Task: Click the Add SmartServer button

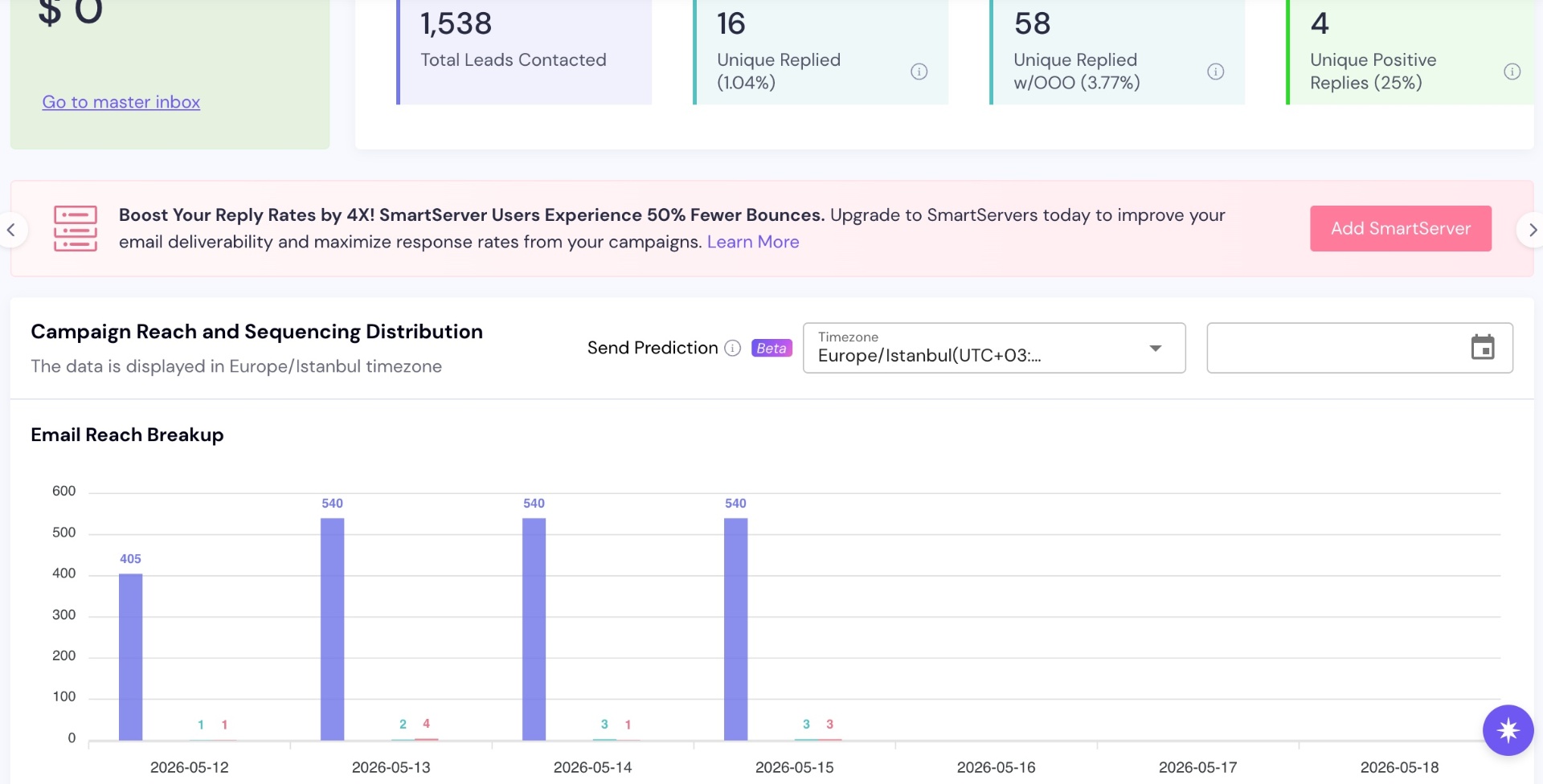Action: point(1401,228)
